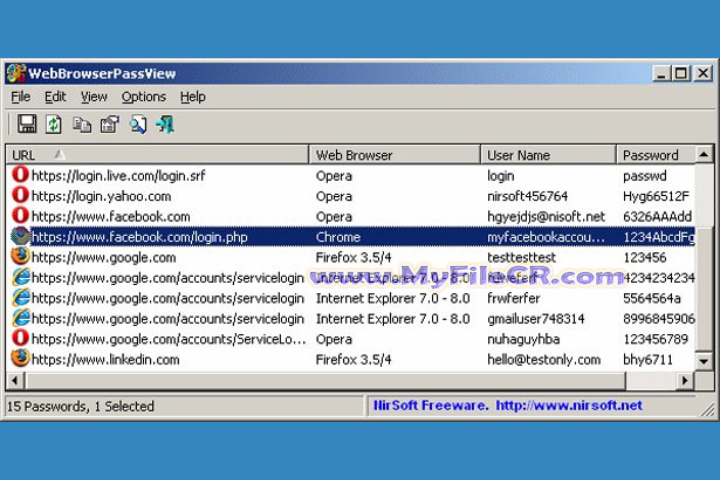
Task: Click the vertical scrollbar down arrow
Action: [704, 361]
